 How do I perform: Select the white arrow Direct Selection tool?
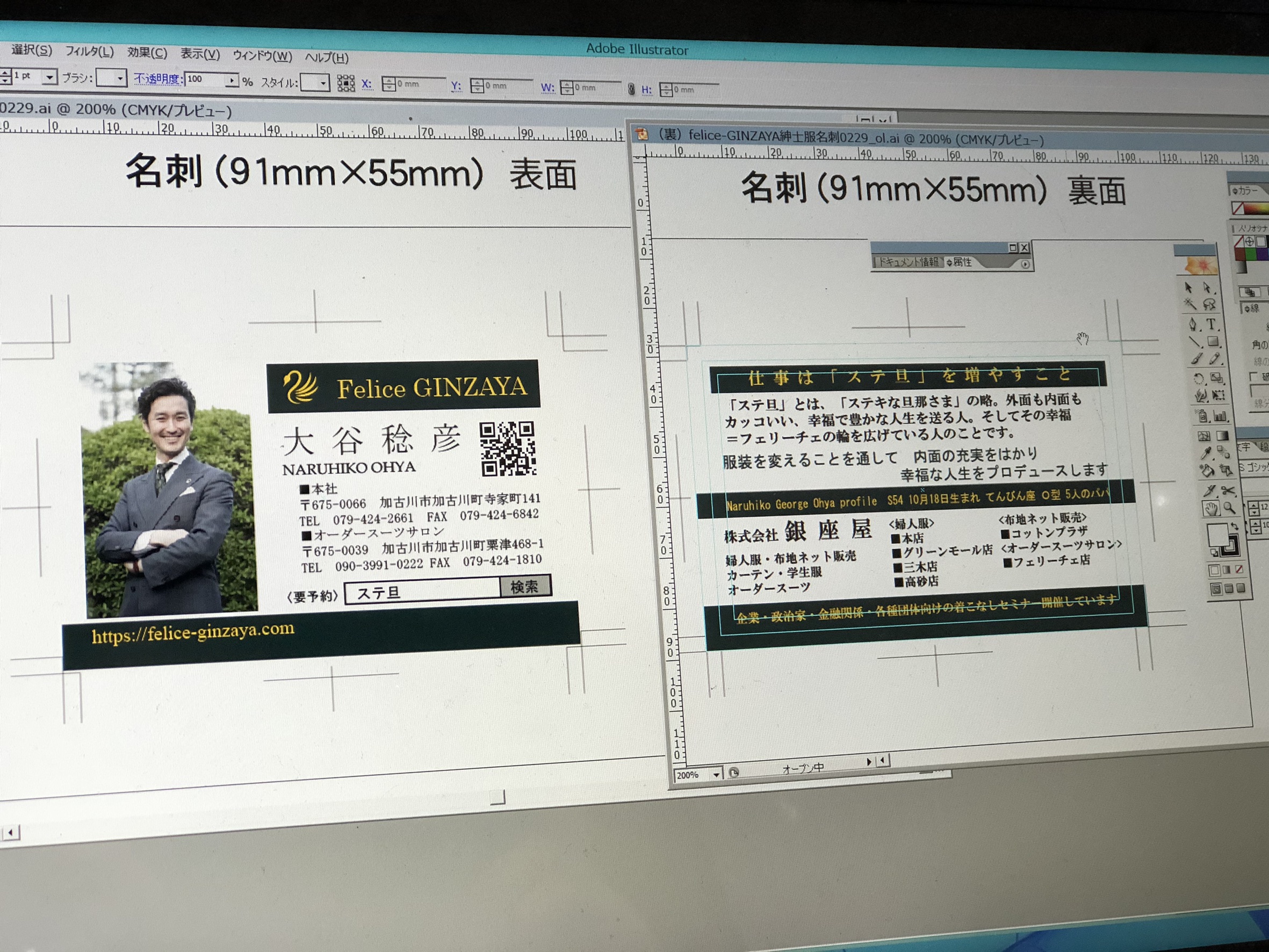(x=1208, y=287)
